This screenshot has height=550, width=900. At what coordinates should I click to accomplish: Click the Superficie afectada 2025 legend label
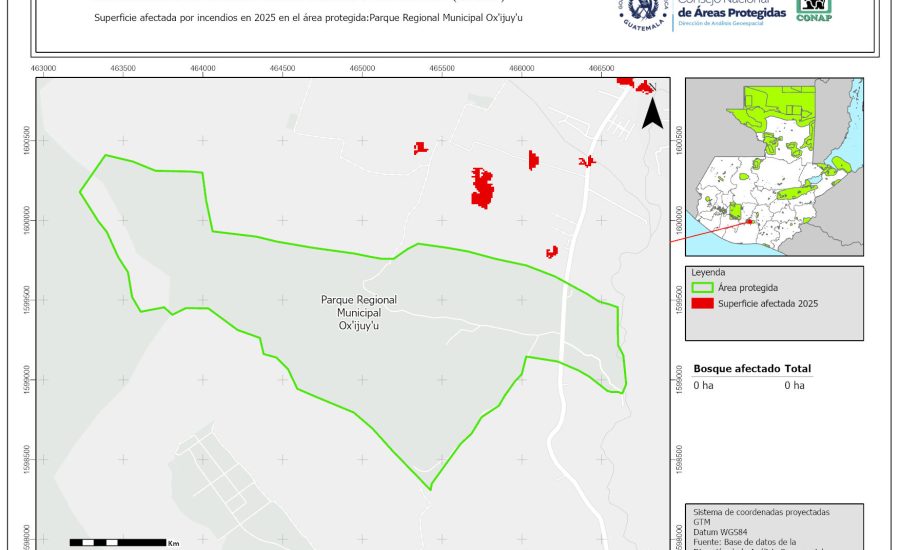(768, 303)
